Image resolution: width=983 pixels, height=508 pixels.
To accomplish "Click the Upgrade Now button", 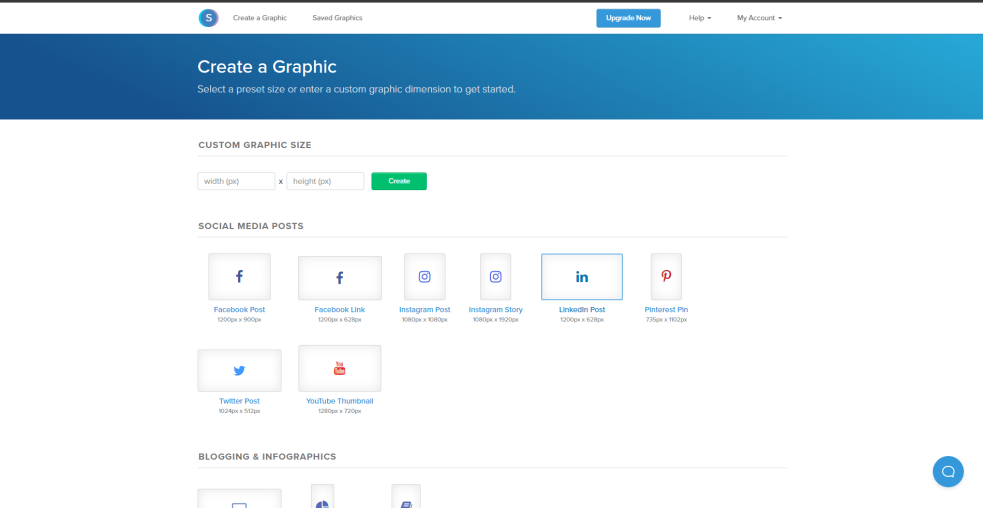I will click(628, 18).
